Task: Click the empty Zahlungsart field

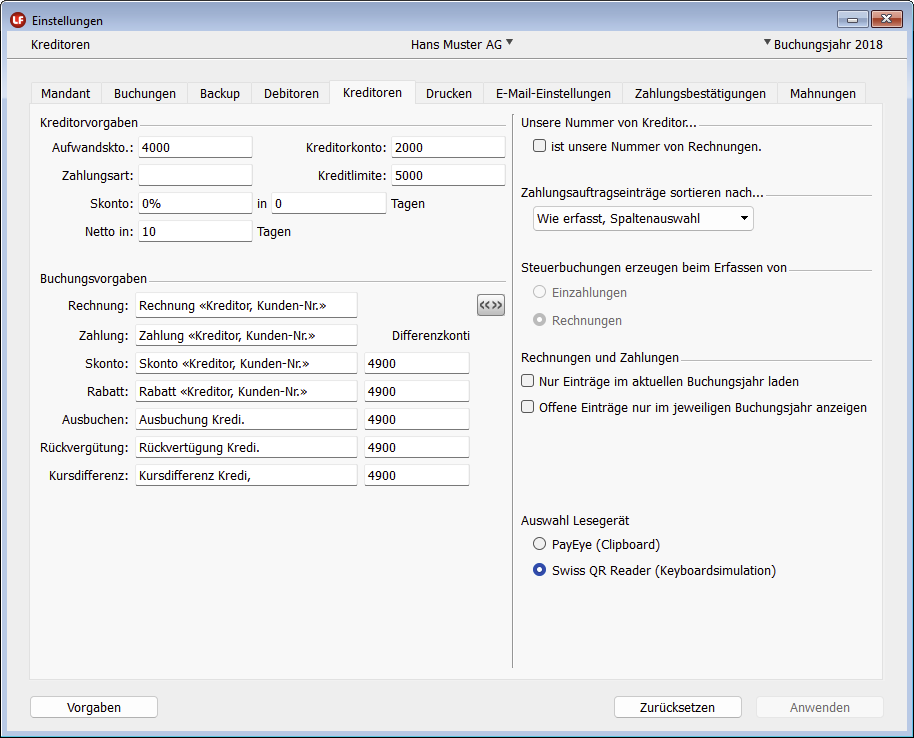Action: click(x=195, y=175)
